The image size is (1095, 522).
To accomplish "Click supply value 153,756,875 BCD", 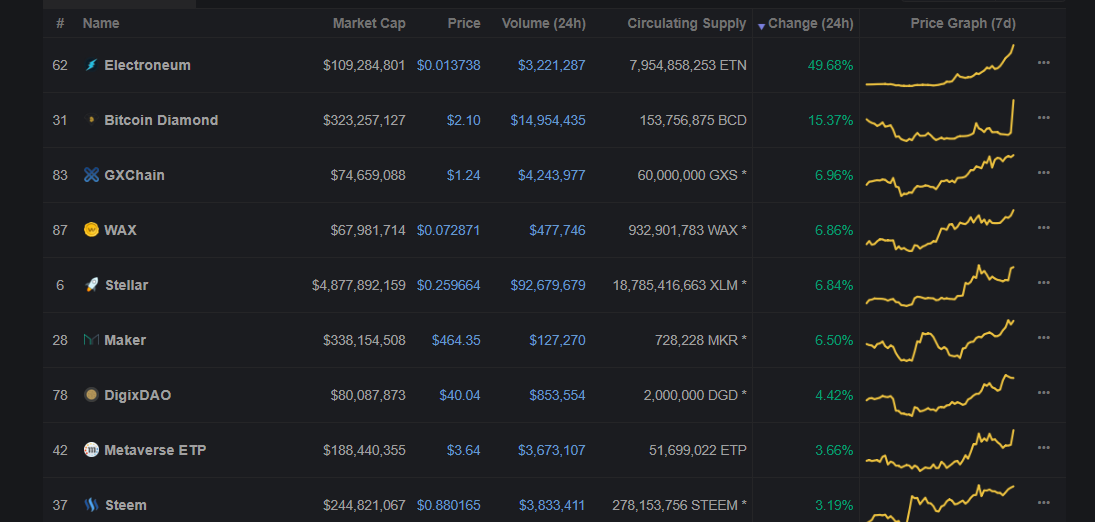I will point(693,120).
